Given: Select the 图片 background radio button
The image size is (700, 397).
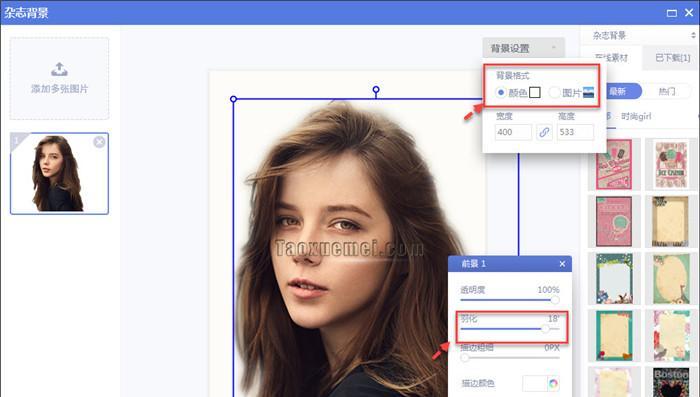Looking at the screenshot, I should tap(554, 92).
